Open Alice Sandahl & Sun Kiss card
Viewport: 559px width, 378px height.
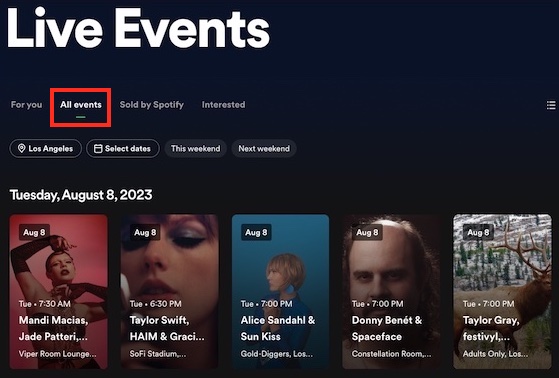pyautogui.click(x=281, y=291)
